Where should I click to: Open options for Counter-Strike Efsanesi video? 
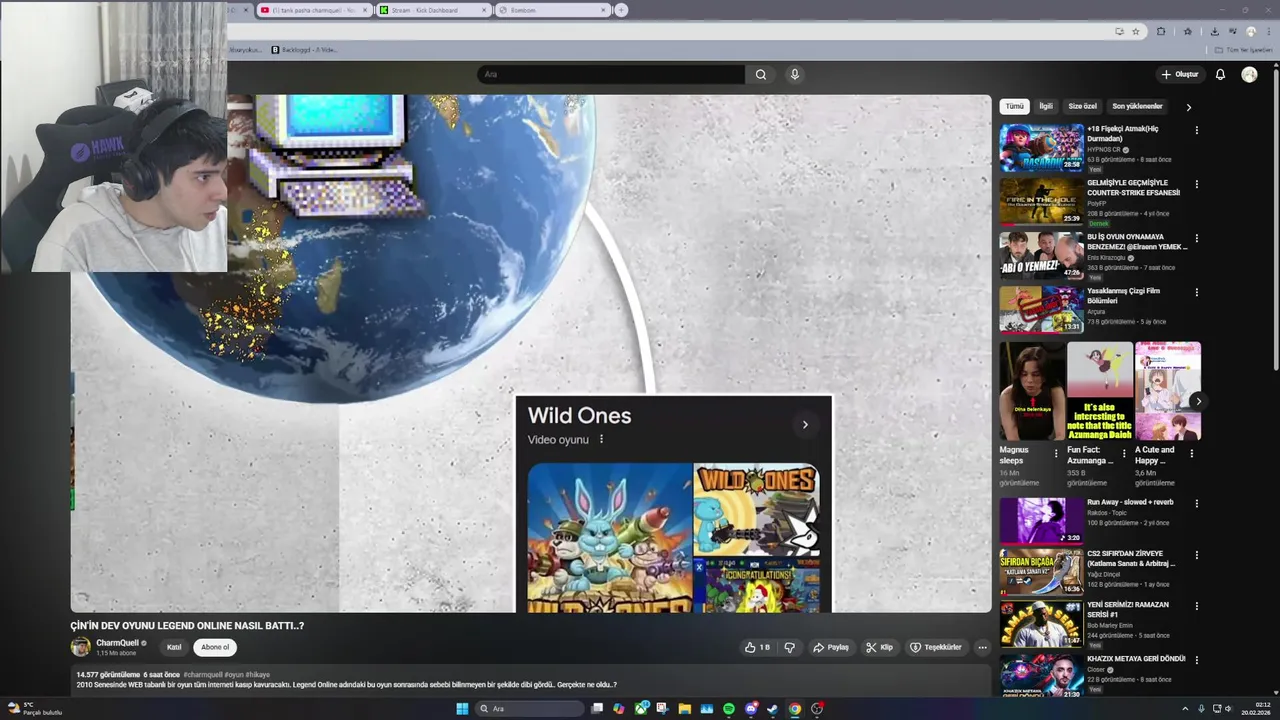[x=1196, y=184]
